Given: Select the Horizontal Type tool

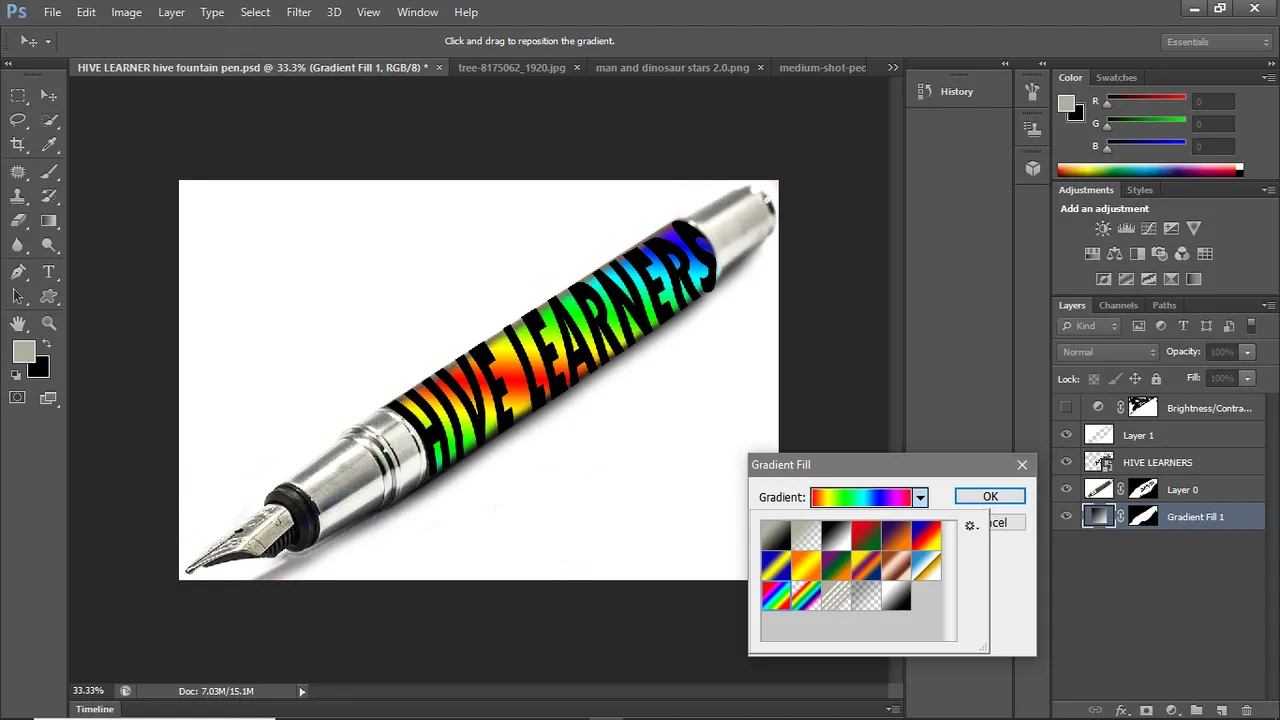Looking at the screenshot, I should coord(48,272).
